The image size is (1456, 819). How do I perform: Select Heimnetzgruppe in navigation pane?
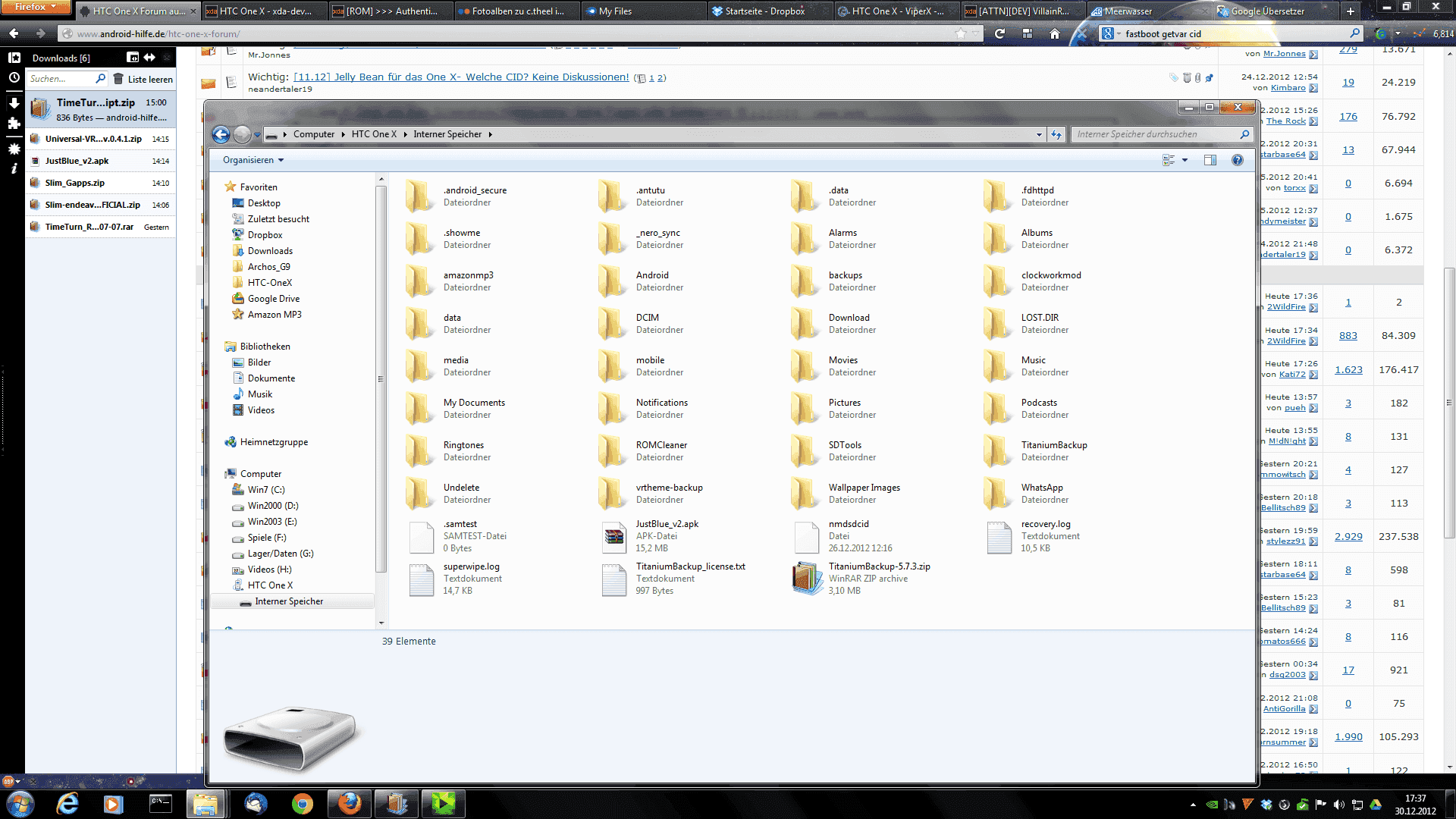273,442
